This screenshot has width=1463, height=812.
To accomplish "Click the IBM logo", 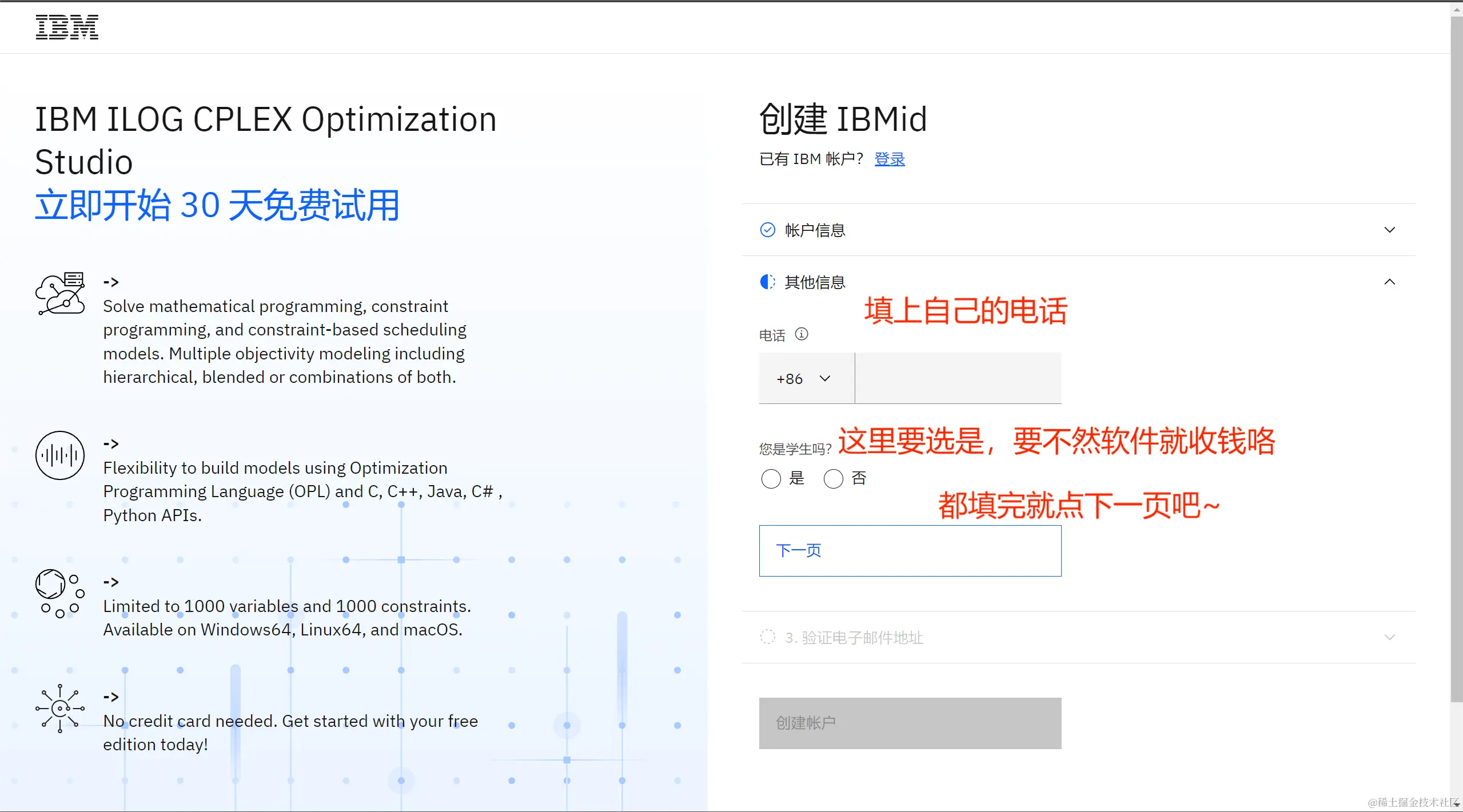I will pyautogui.click(x=66, y=27).
